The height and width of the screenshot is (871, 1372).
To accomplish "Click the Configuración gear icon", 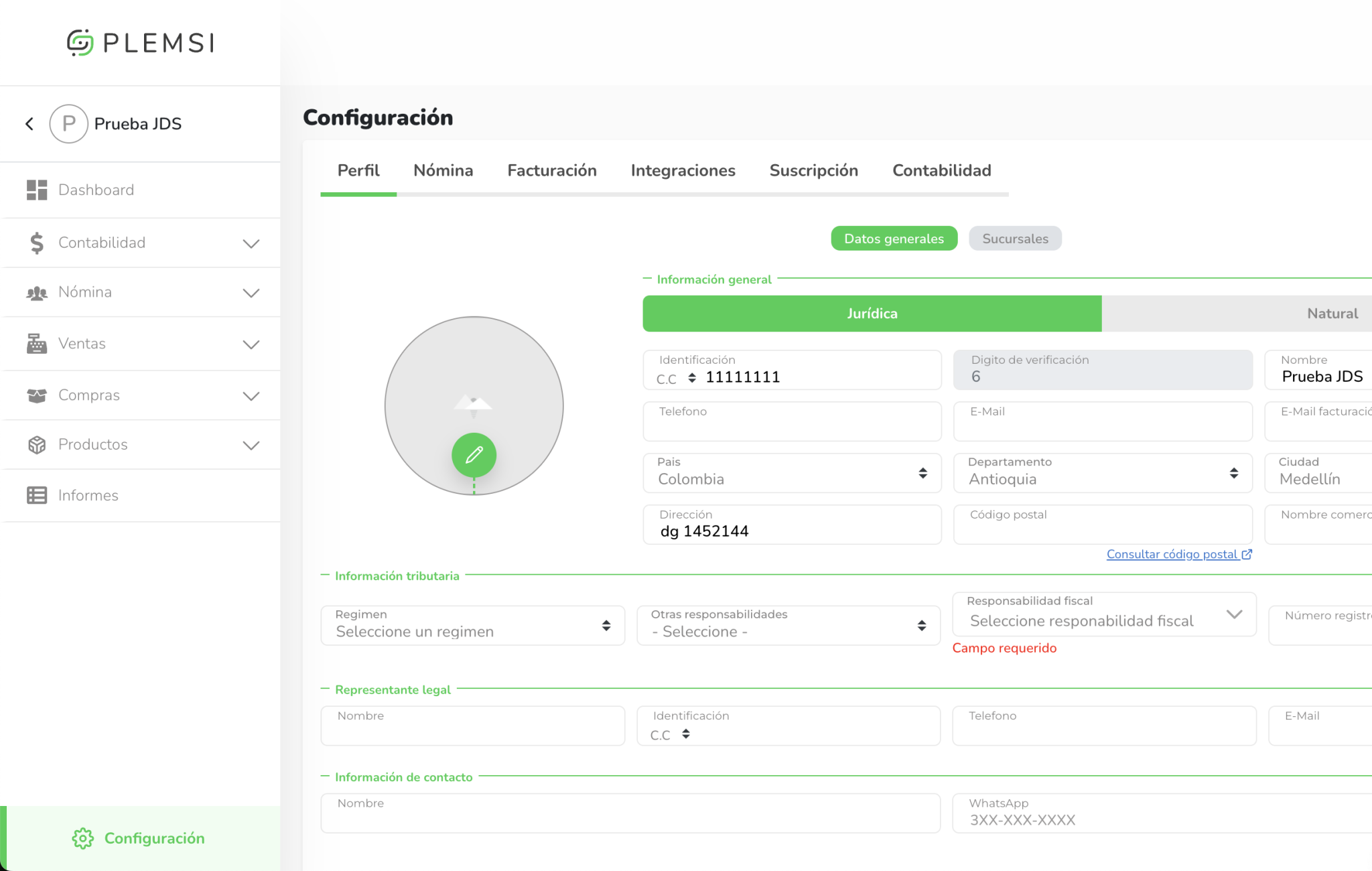I will pyautogui.click(x=83, y=839).
